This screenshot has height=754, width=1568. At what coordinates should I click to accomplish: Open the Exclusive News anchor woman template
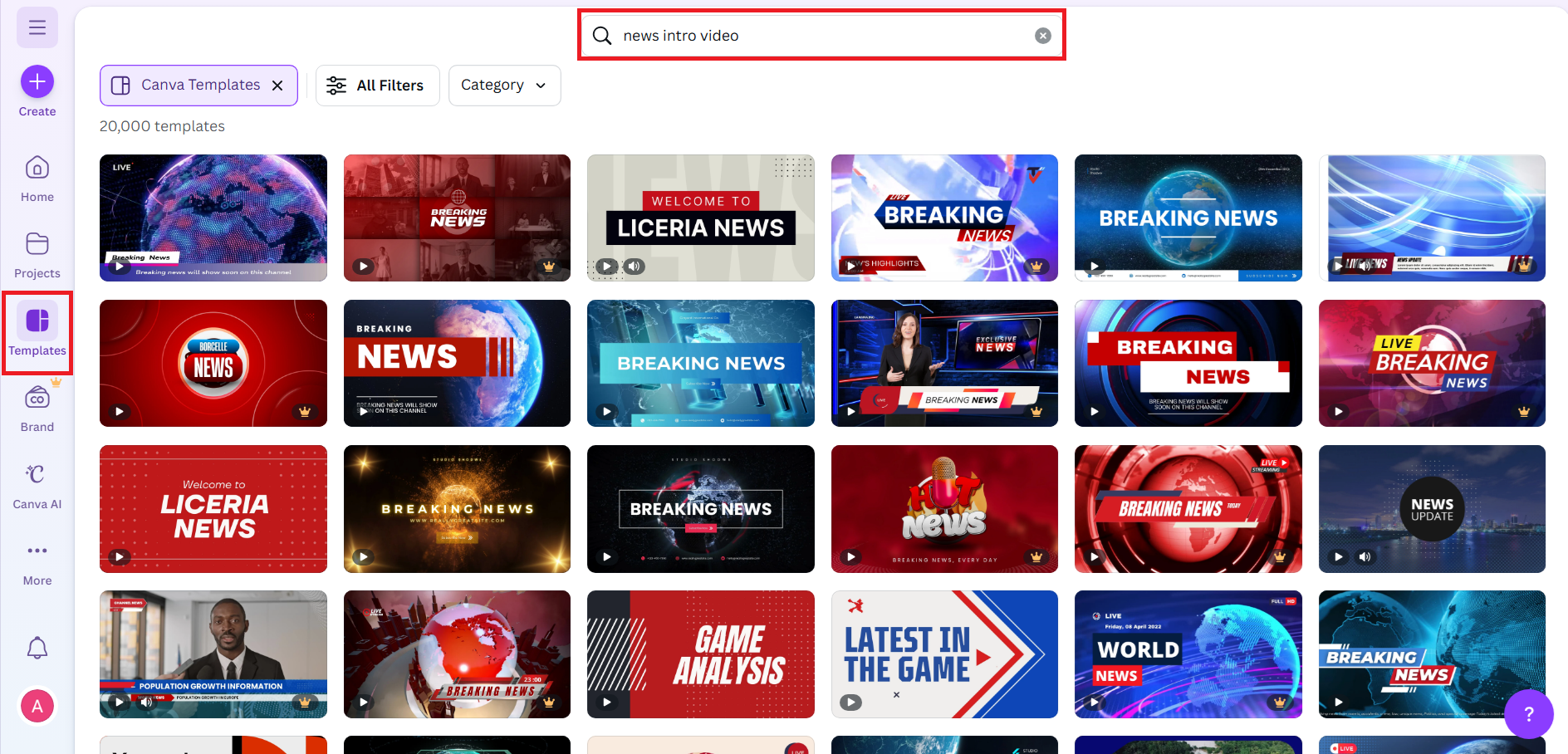coord(944,363)
